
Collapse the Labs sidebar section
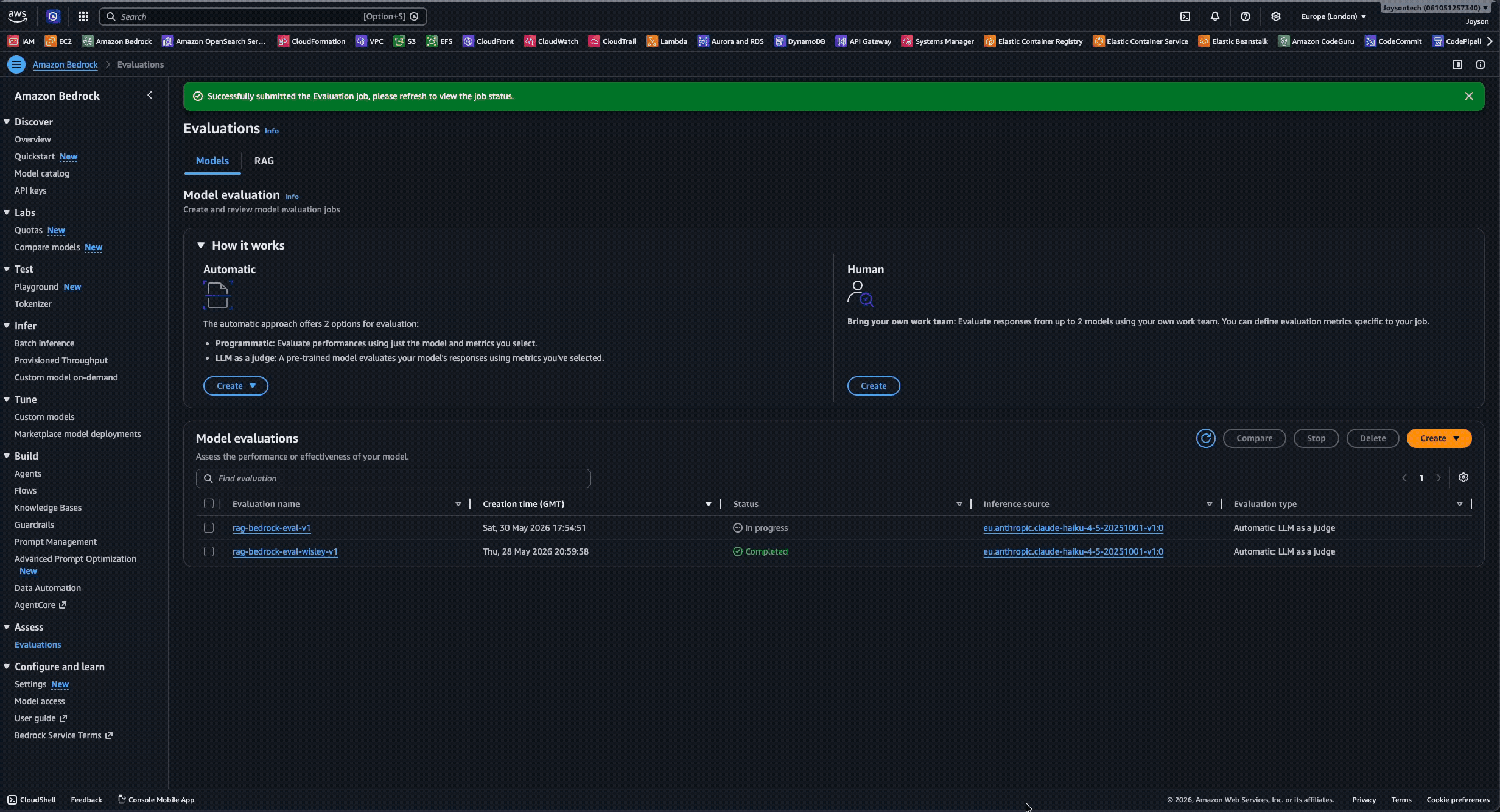click(x=7, y=212)
